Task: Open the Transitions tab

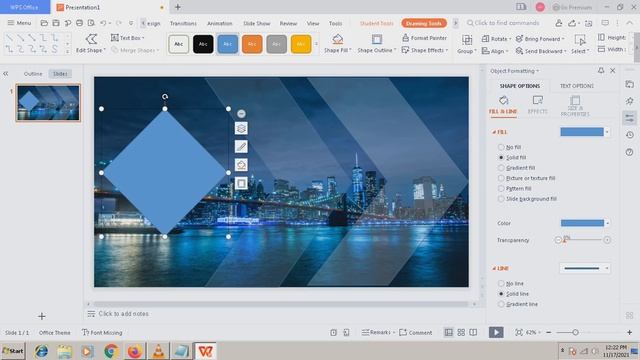Action: click(x=183, y=23)
